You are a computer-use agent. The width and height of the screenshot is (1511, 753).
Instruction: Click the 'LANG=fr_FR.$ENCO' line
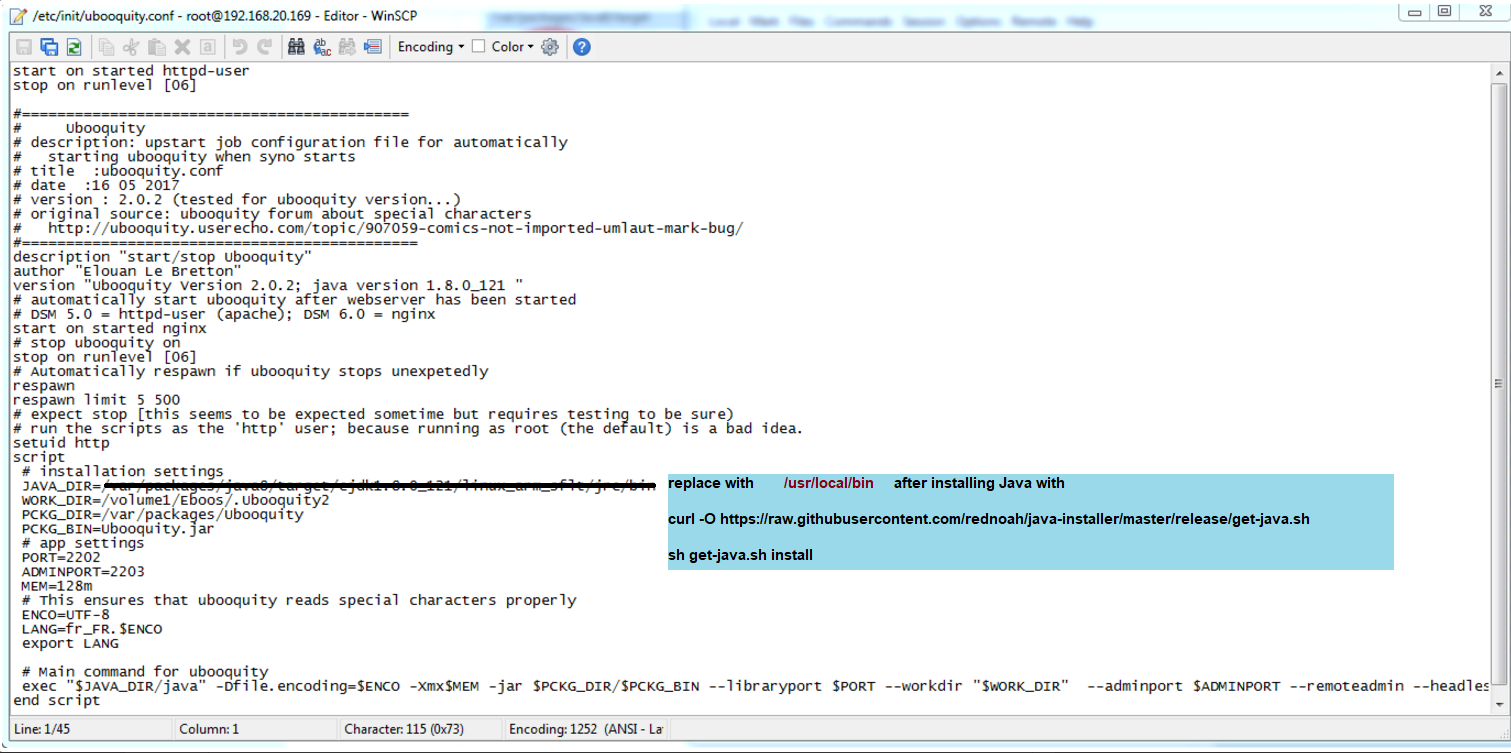(92, 629)
